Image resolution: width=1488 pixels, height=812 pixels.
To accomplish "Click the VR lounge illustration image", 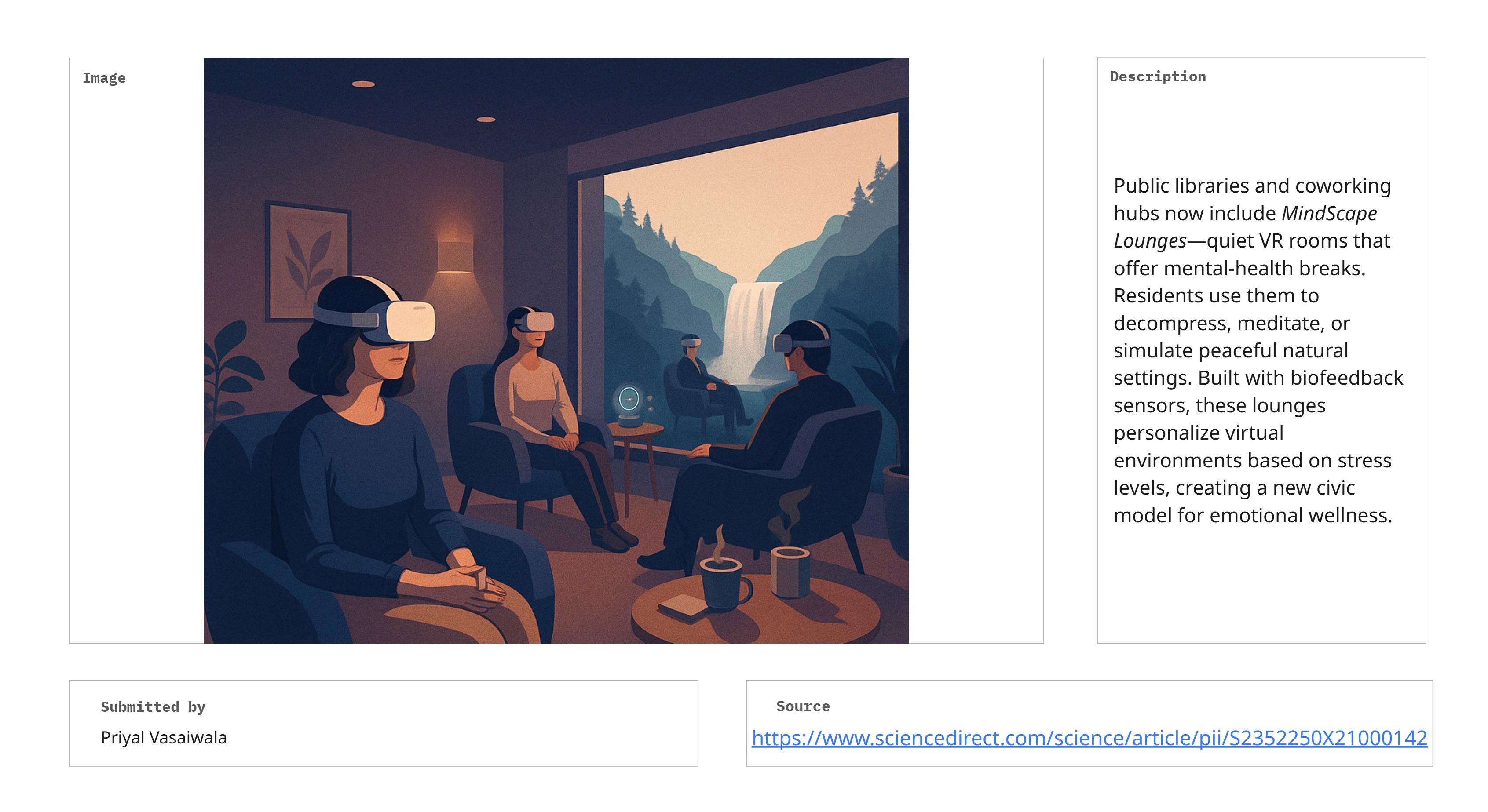I will (556, 350).
